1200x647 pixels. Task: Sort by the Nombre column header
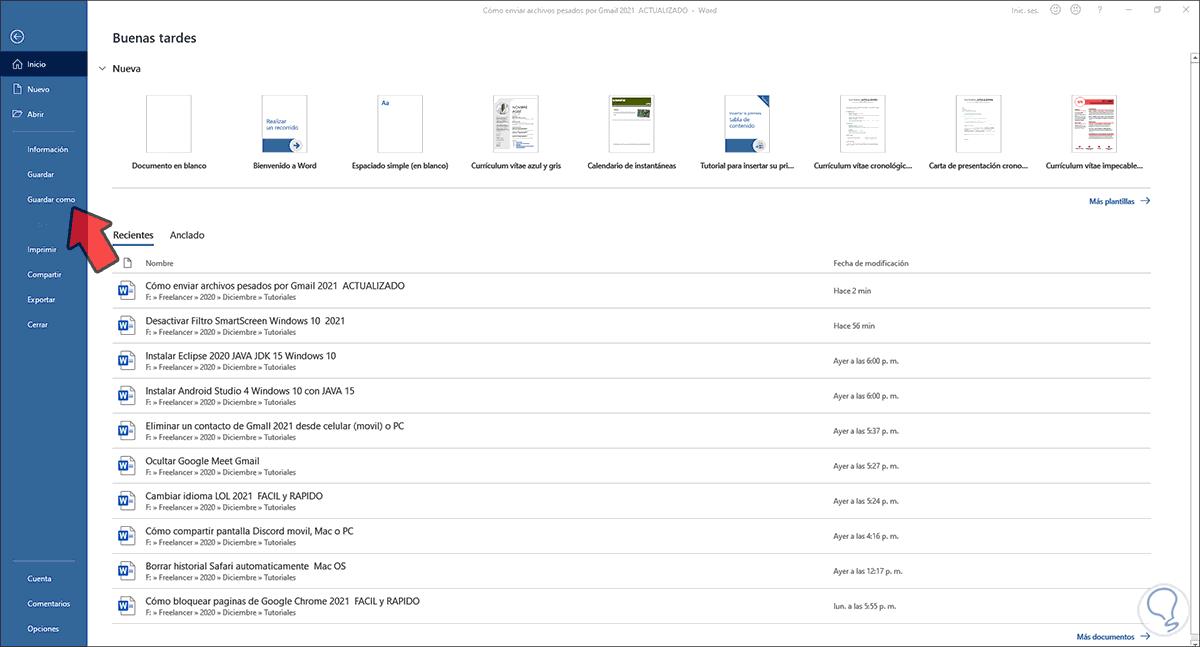pos(159,263)
